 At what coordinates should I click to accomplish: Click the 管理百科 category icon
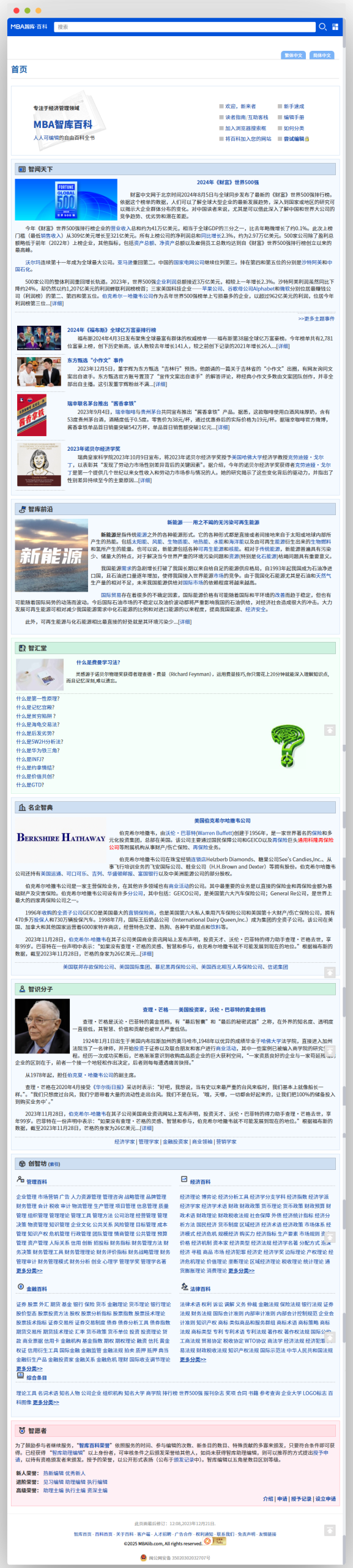(x=20, y=1179)
